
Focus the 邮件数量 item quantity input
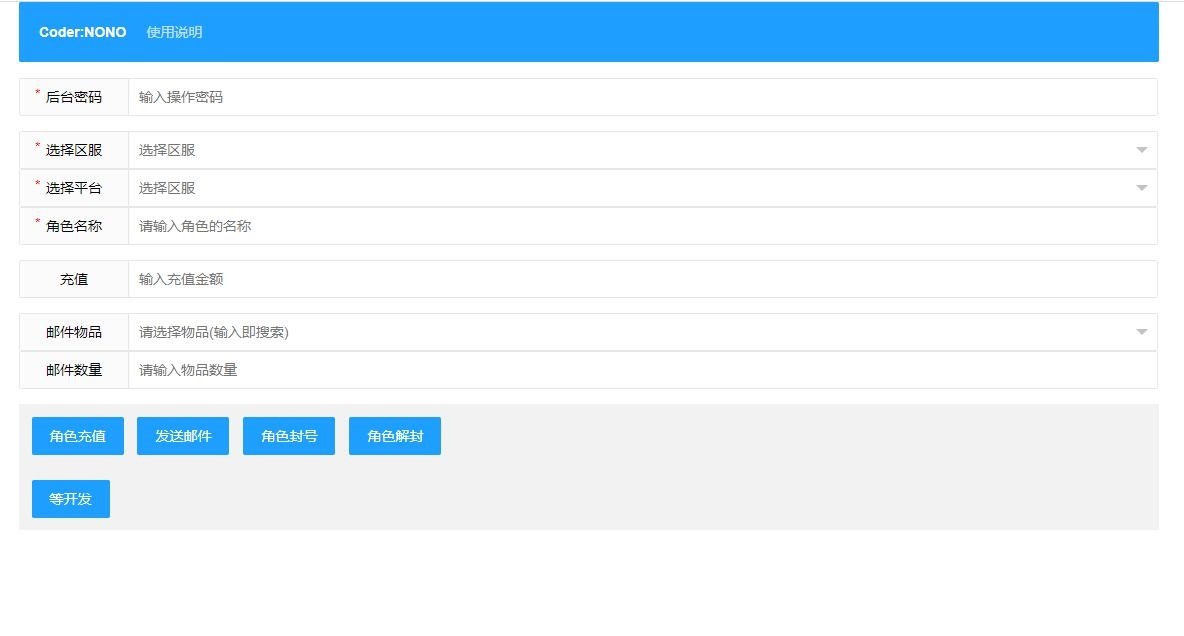coord(642,370)
